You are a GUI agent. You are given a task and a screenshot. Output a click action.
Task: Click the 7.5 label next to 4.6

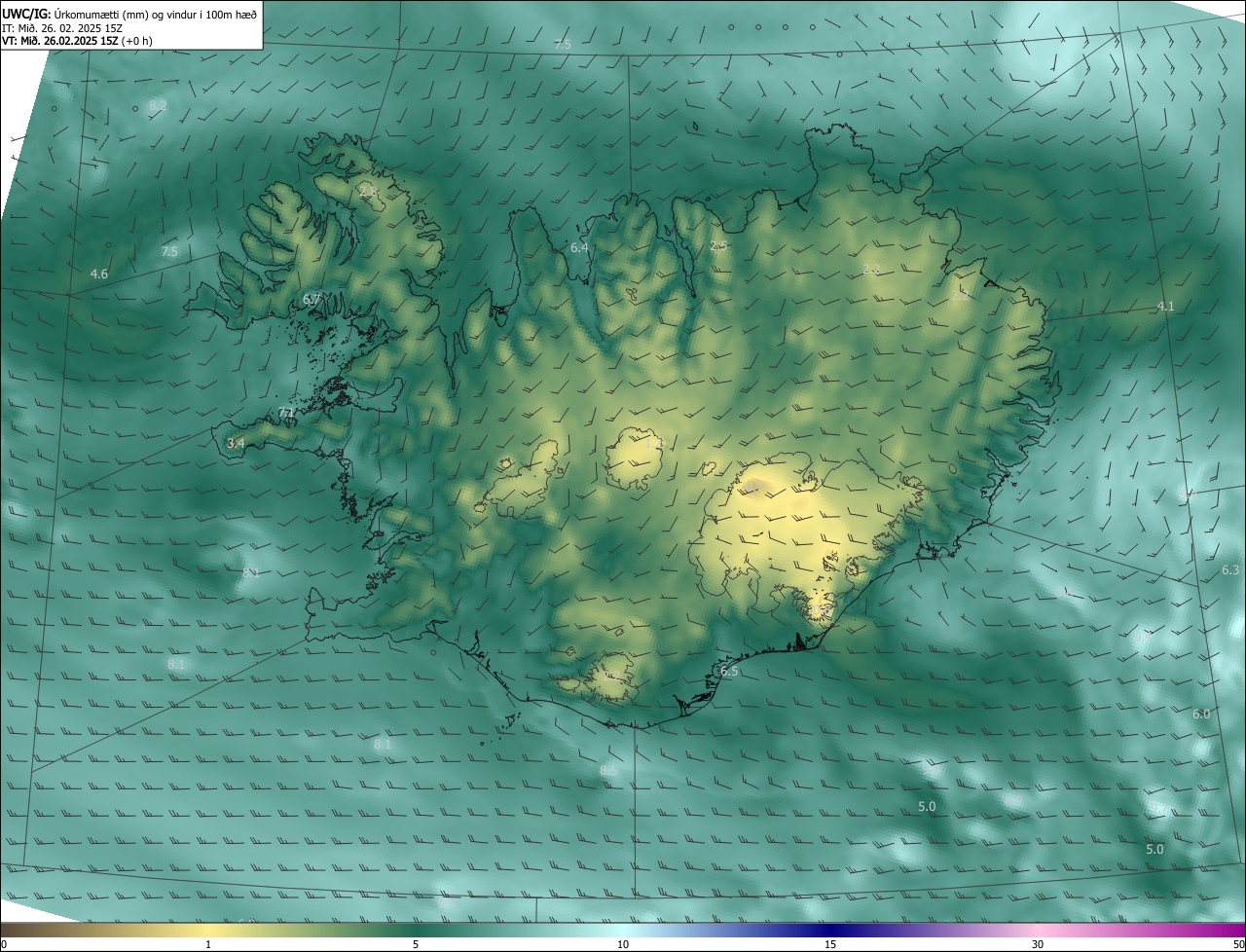click(169, 252)
